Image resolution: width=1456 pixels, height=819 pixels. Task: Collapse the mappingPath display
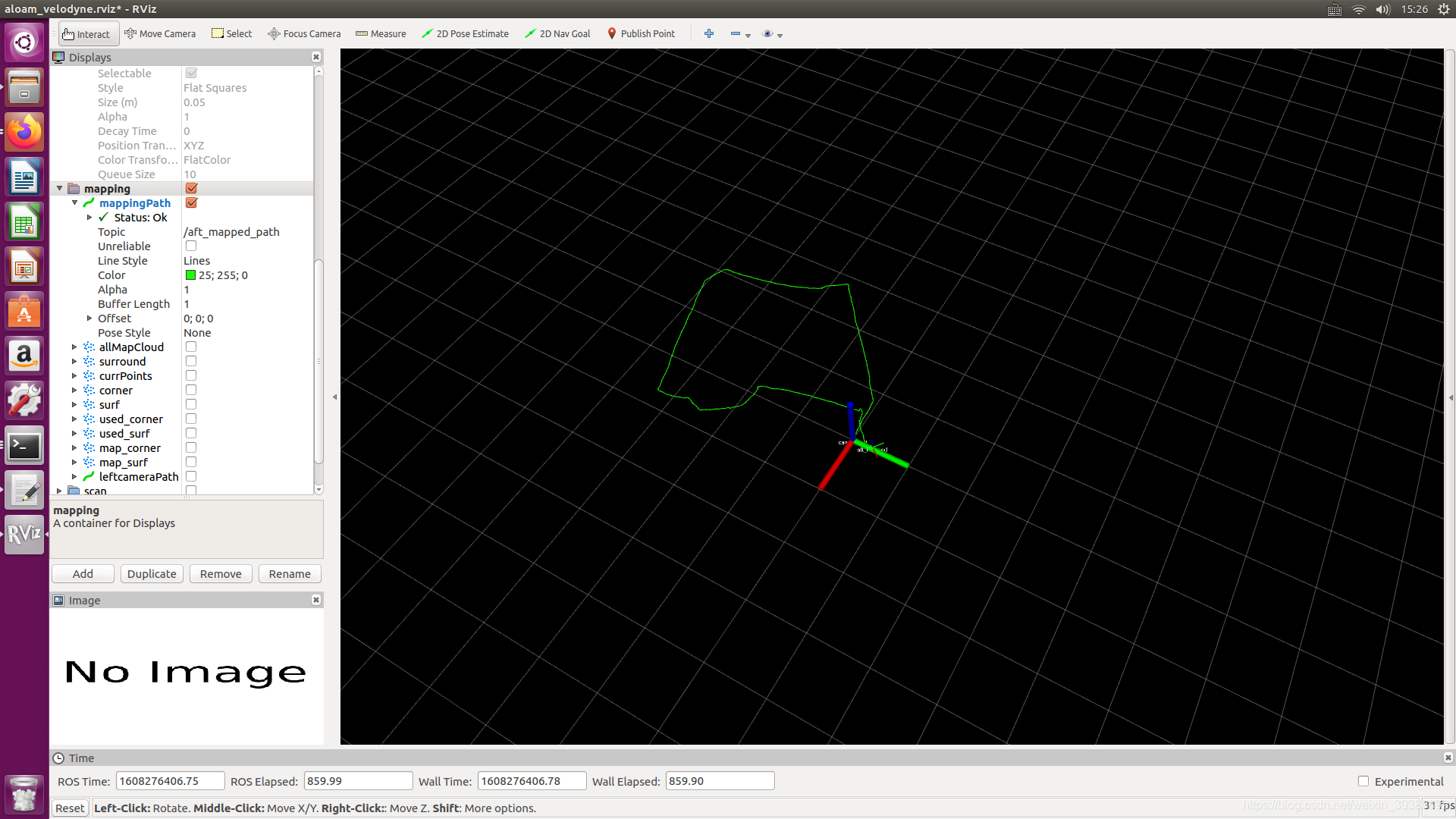[74, 203]
